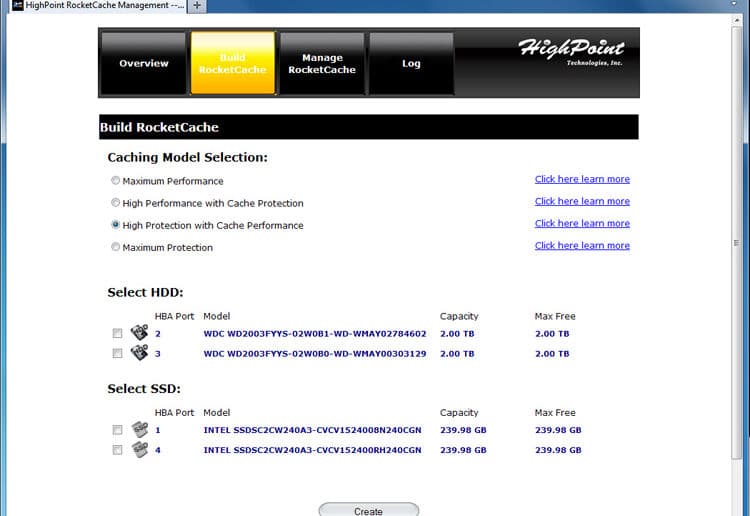Screen dimensions: 750x516
Task: Select the HighPoint RocketCache Management browser tab
Action: point(98,6)
